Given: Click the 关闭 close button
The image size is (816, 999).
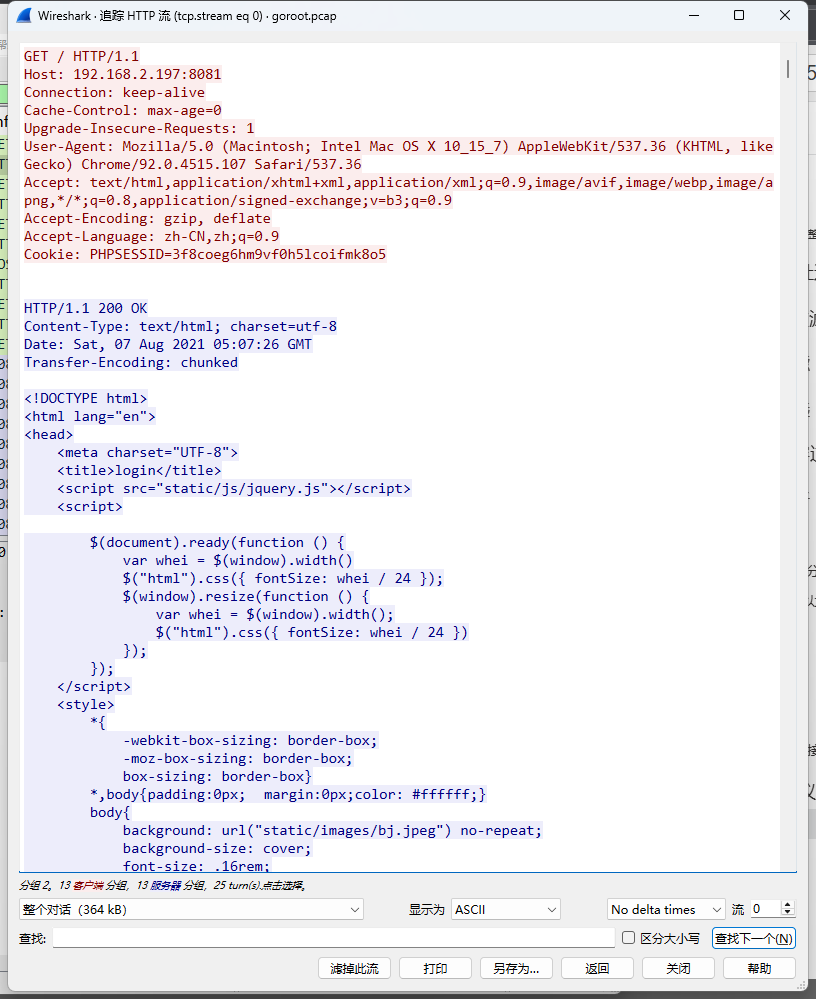Looking at the screenshot, I should click(x=678, y=968).
